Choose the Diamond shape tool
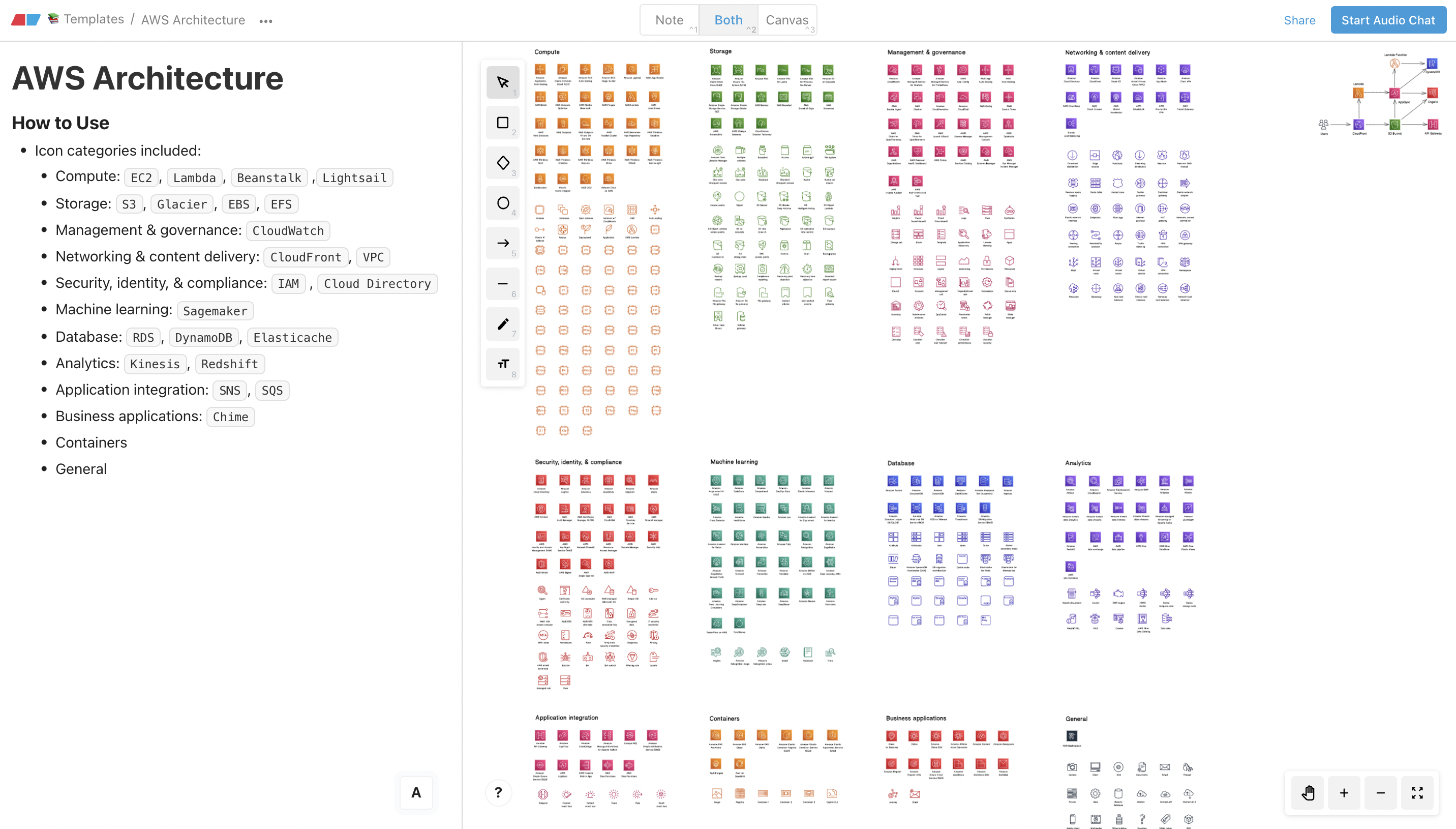Screen dimensions: 1456x829 pos(502,162)
